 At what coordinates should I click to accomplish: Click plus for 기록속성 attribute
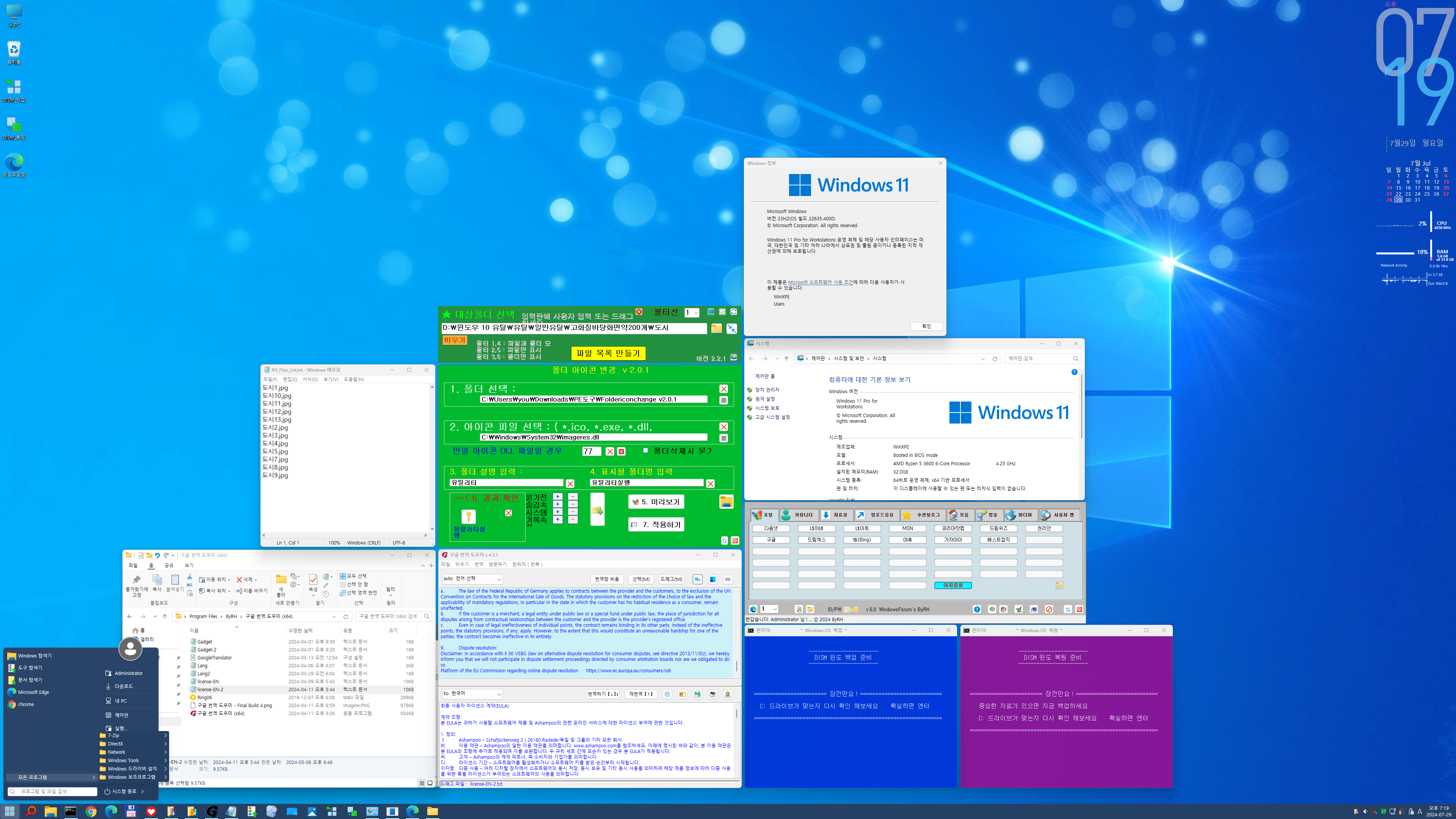[x=557, y=519]
